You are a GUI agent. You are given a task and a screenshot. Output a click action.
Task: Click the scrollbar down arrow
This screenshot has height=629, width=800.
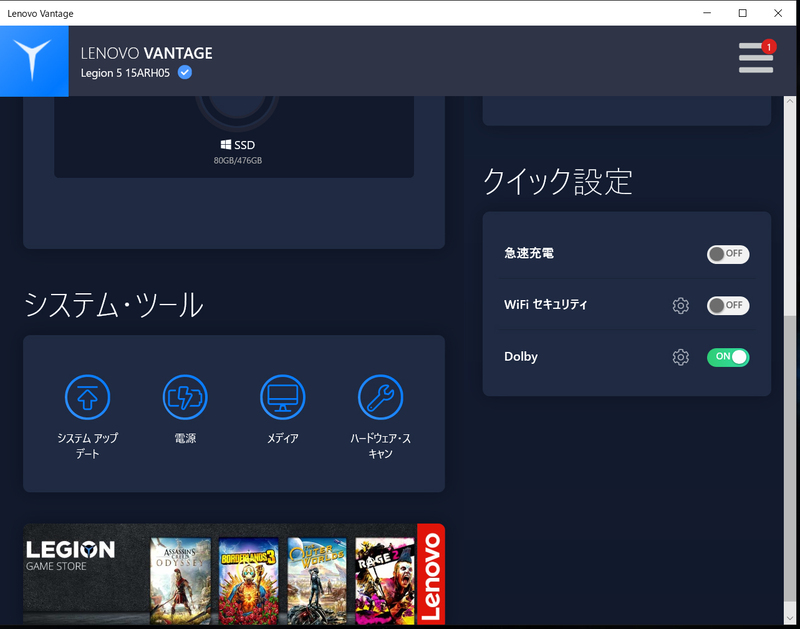(x=790, y=619)
